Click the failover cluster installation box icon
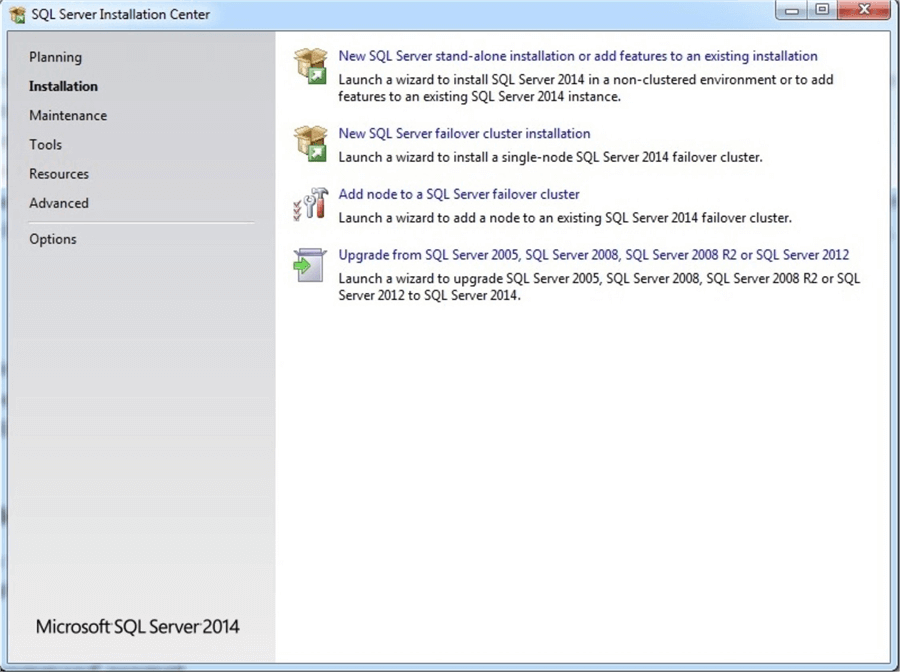 (x=311, y=143)
